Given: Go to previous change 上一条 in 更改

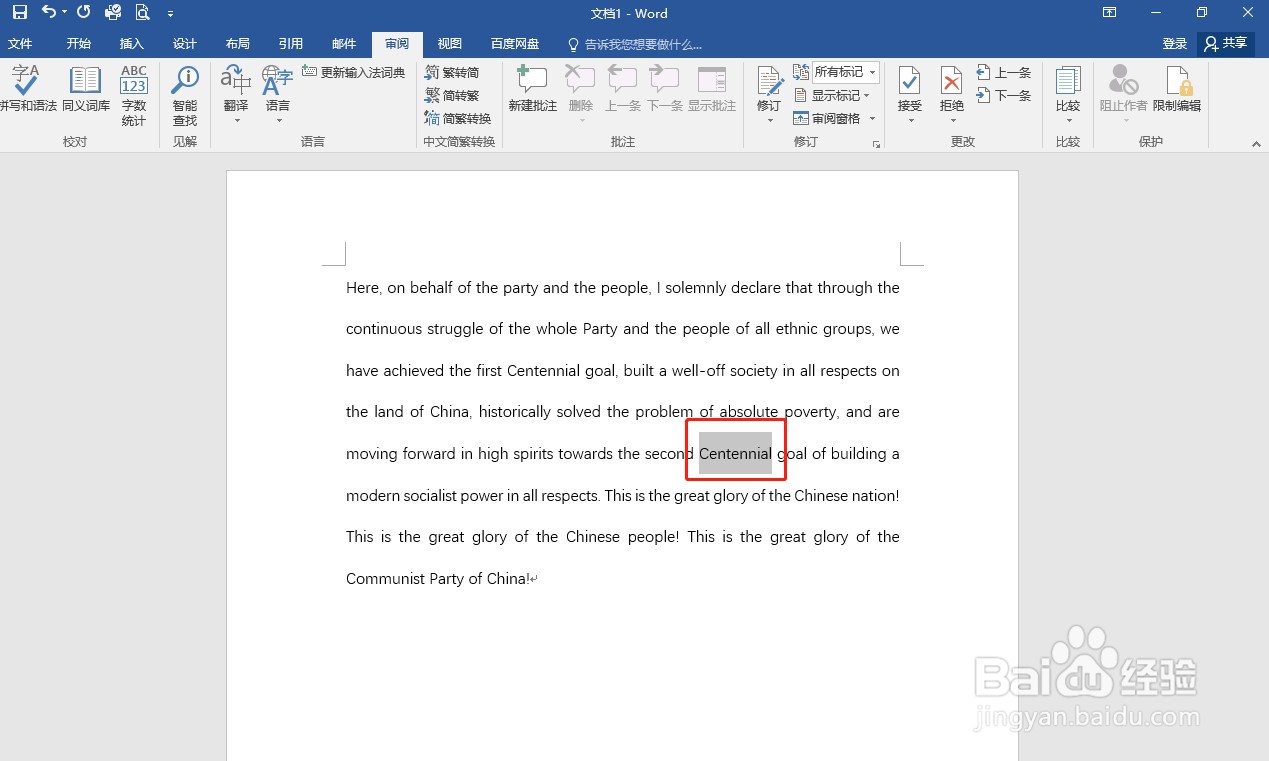Looking at the screenshot, I should coord(1003,72).
